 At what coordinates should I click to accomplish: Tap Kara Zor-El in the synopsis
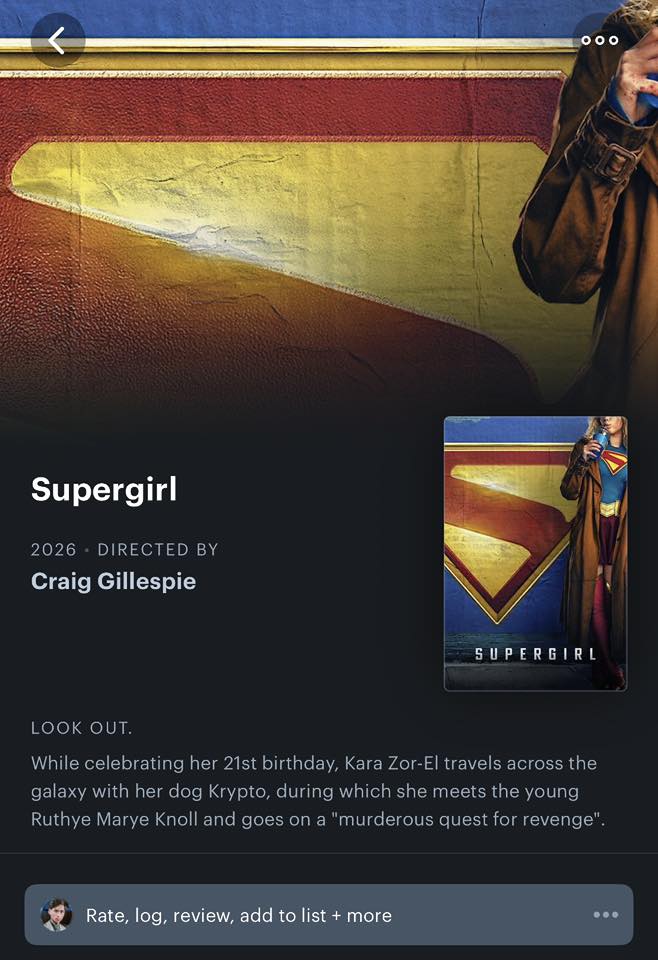click(x=392, y=763)
